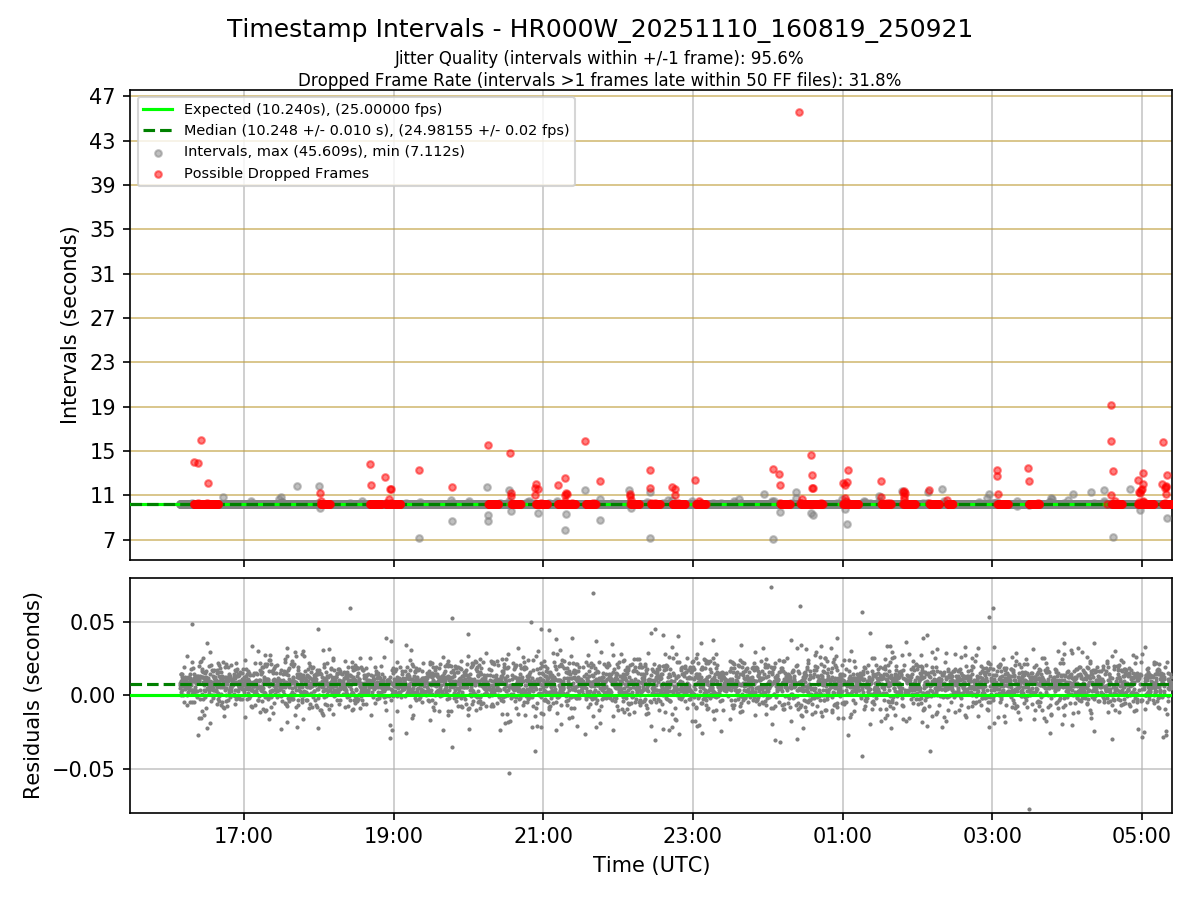Click the Time (UTC) x-axis label
Image resolution: width=1200 pixels, height=900 pixels.
click(651, 865)
